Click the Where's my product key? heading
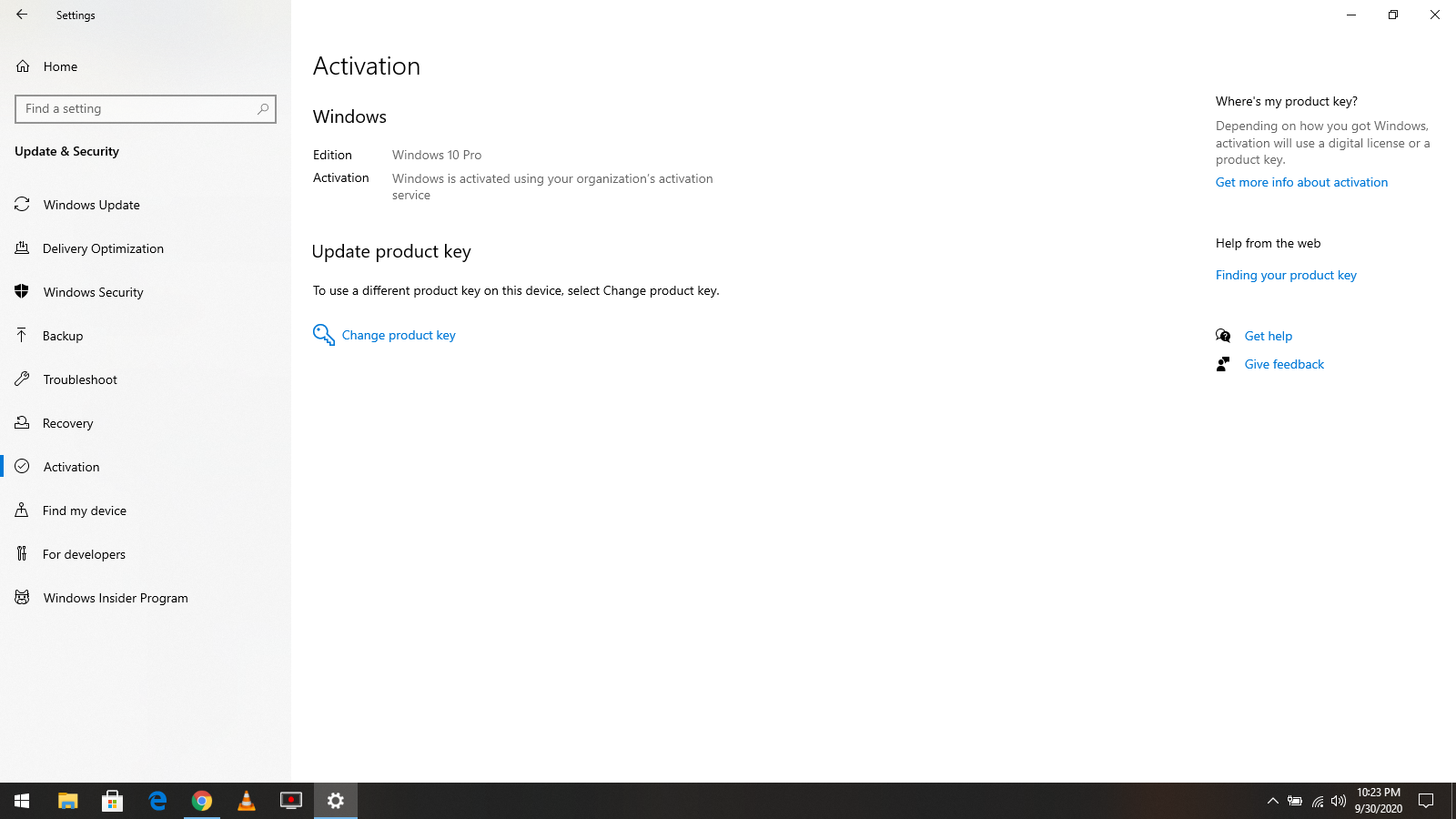Viewport: 1456px width, 819px height. (x=1286, y=102)
